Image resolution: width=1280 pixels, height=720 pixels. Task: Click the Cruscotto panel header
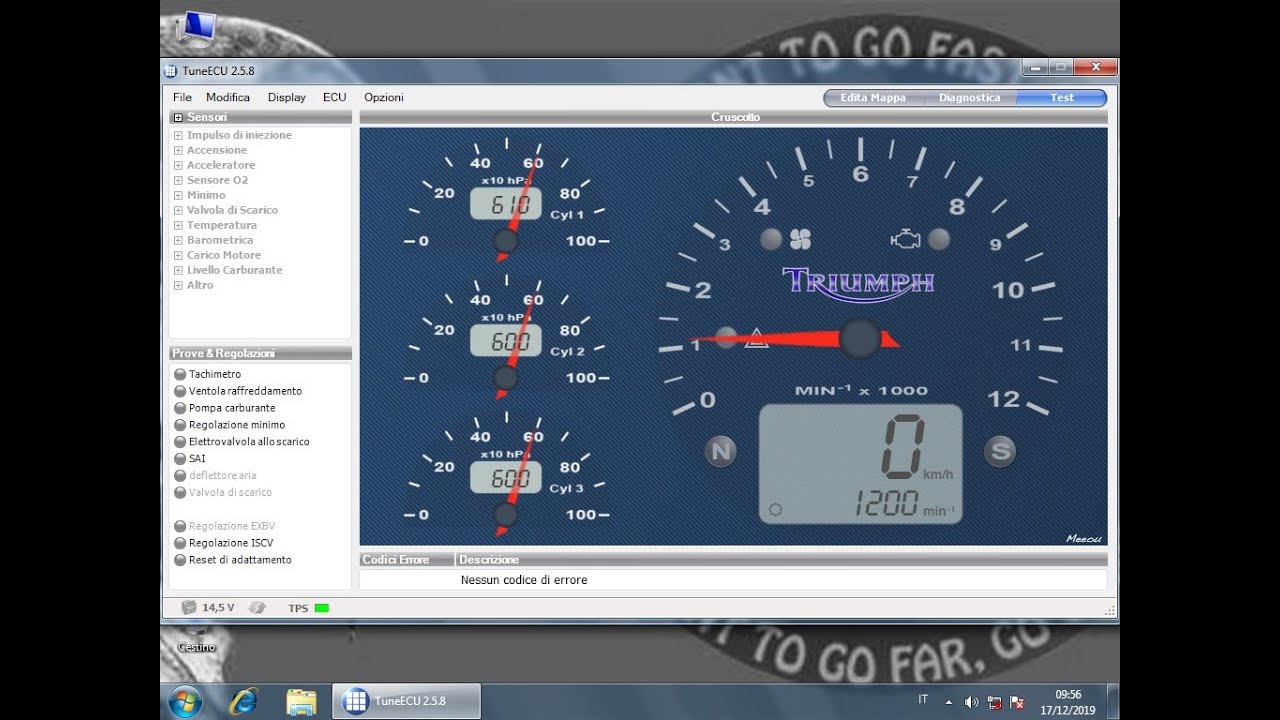click(734, 117)
